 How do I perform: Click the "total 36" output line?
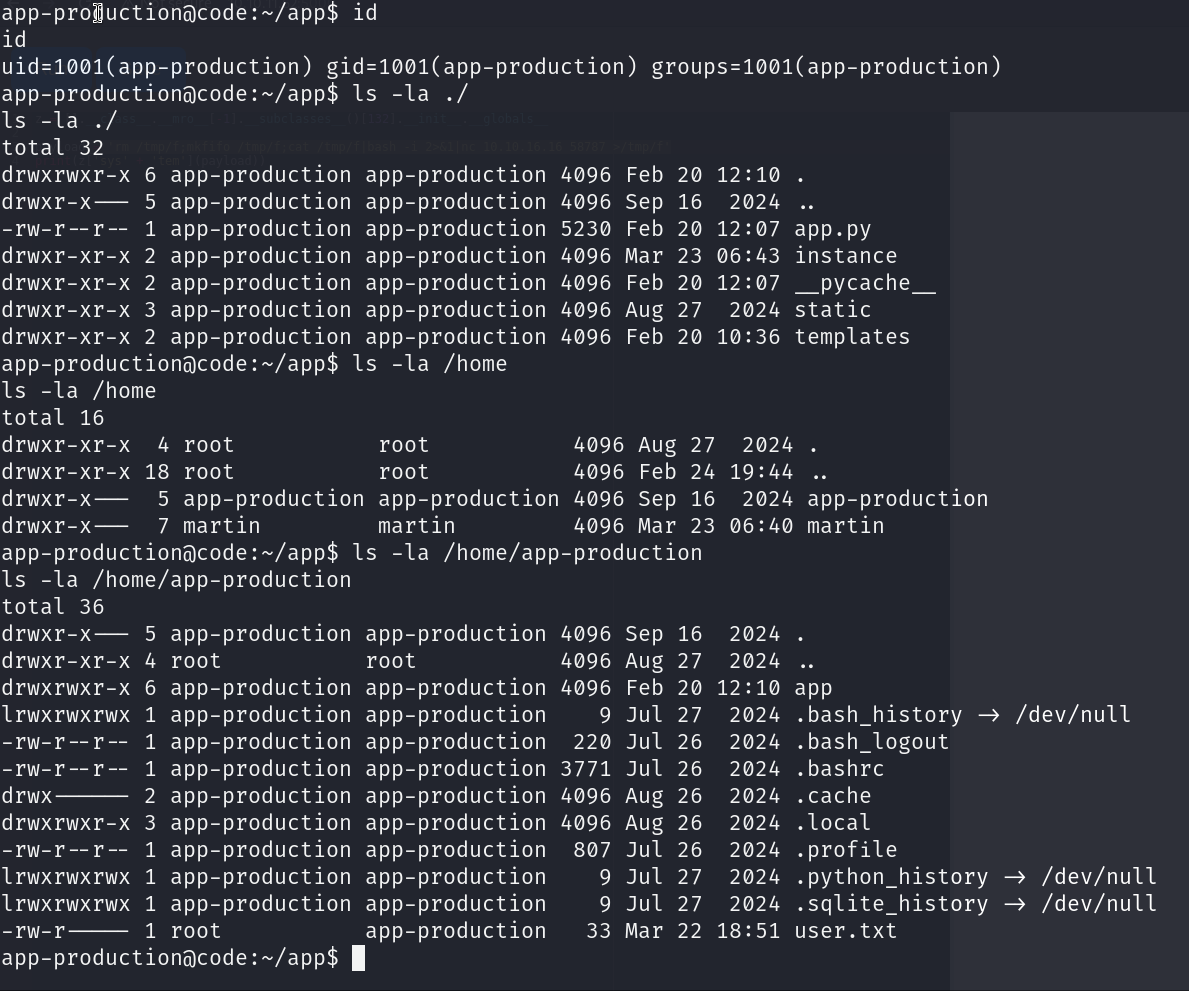pyautogui.click(x=53, y=607)
